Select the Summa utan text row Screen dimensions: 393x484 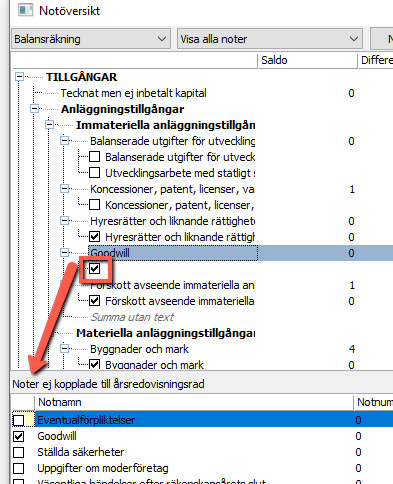[132, 317]
